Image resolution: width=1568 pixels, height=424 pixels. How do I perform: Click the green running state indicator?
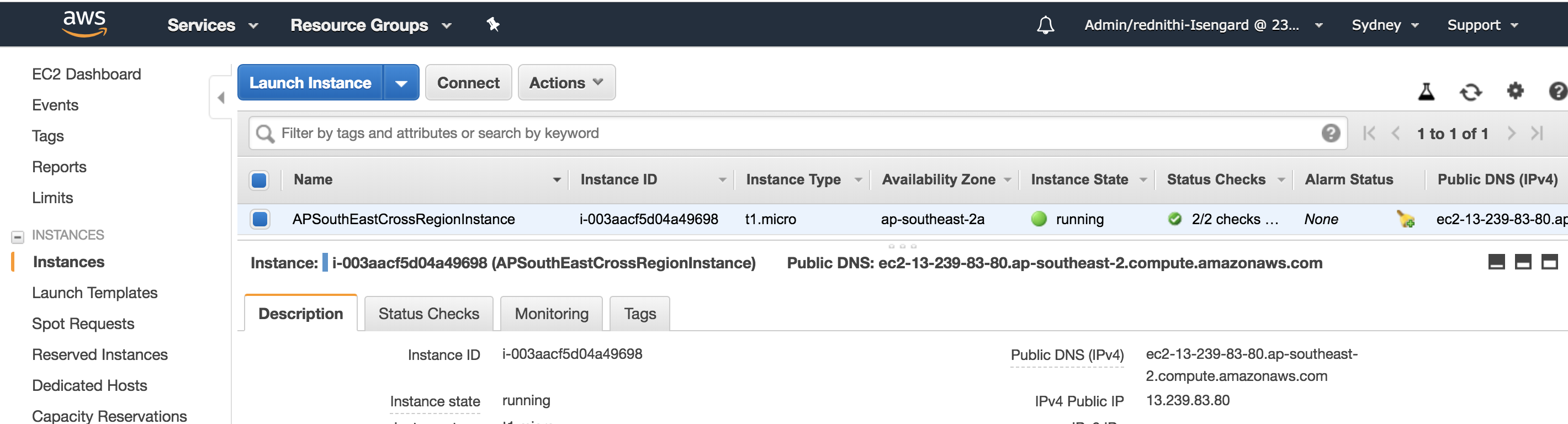point(1039,219)
